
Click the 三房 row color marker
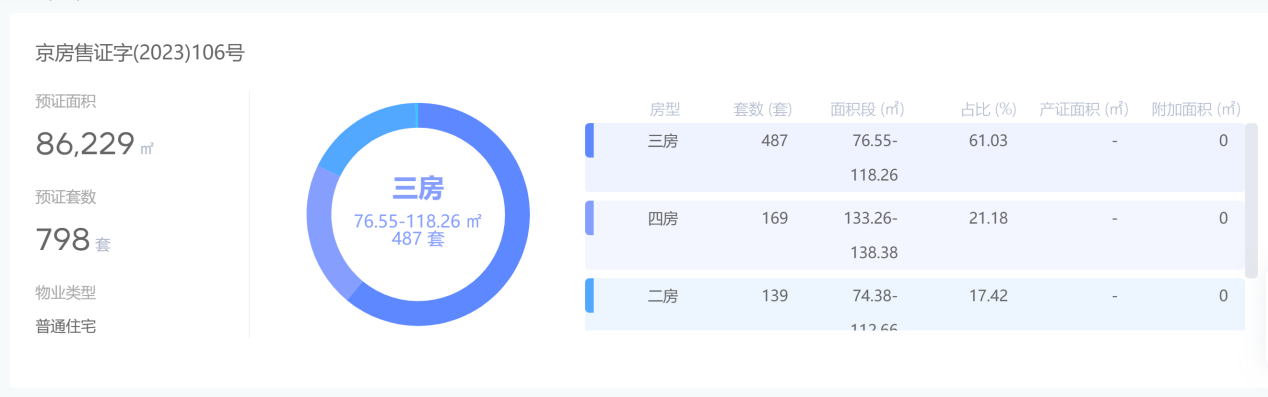(x=589, y=140)
